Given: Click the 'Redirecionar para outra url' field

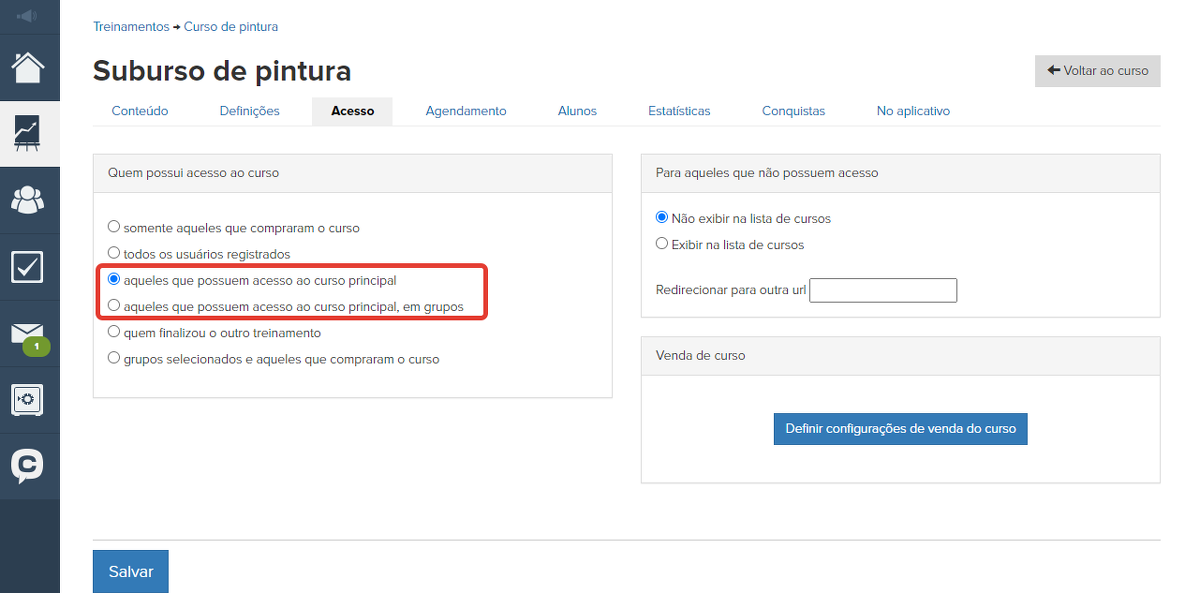Looking at the screenshot, I should point(883,290).
